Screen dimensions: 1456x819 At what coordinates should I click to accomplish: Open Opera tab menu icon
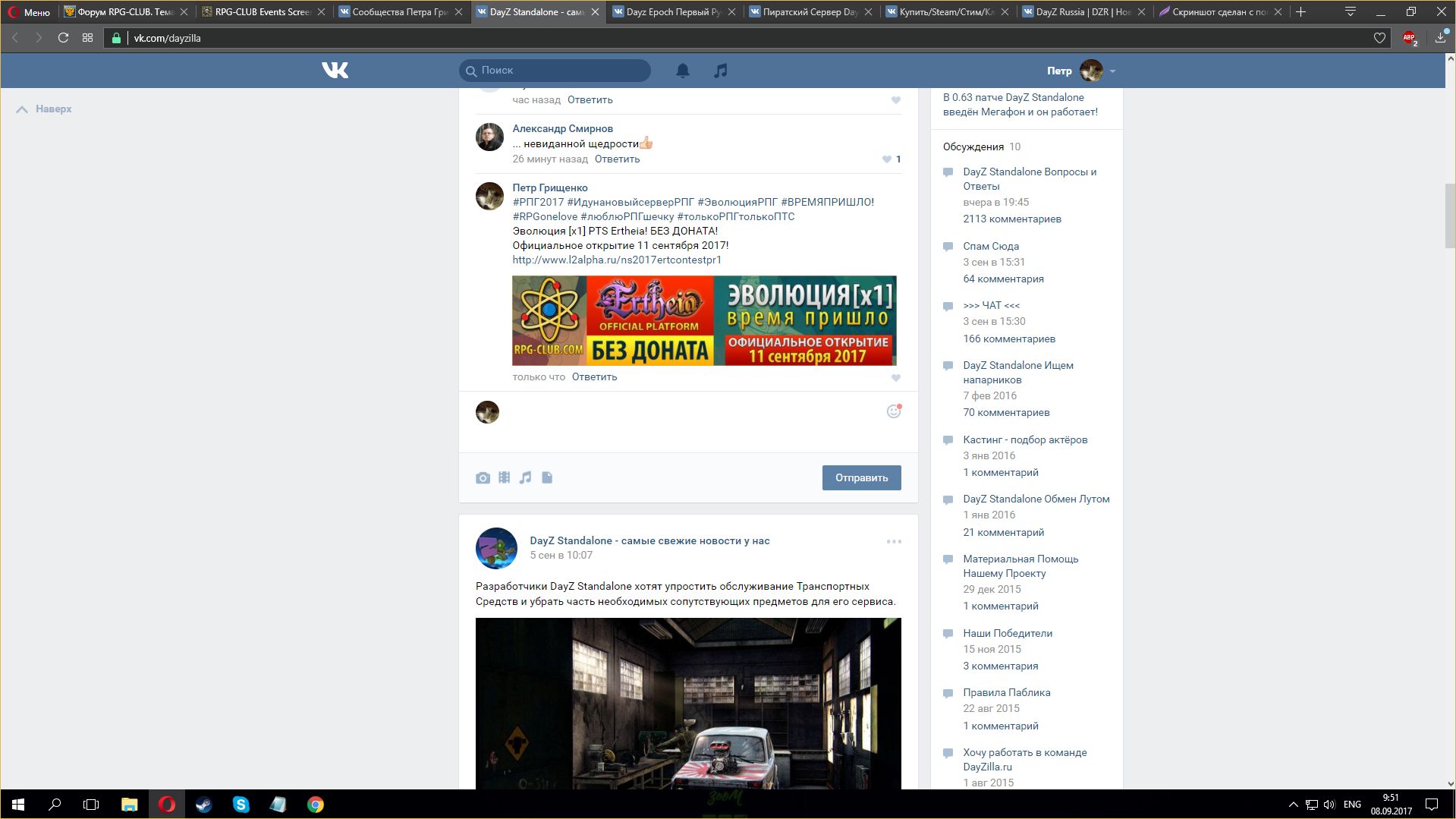1350,12
